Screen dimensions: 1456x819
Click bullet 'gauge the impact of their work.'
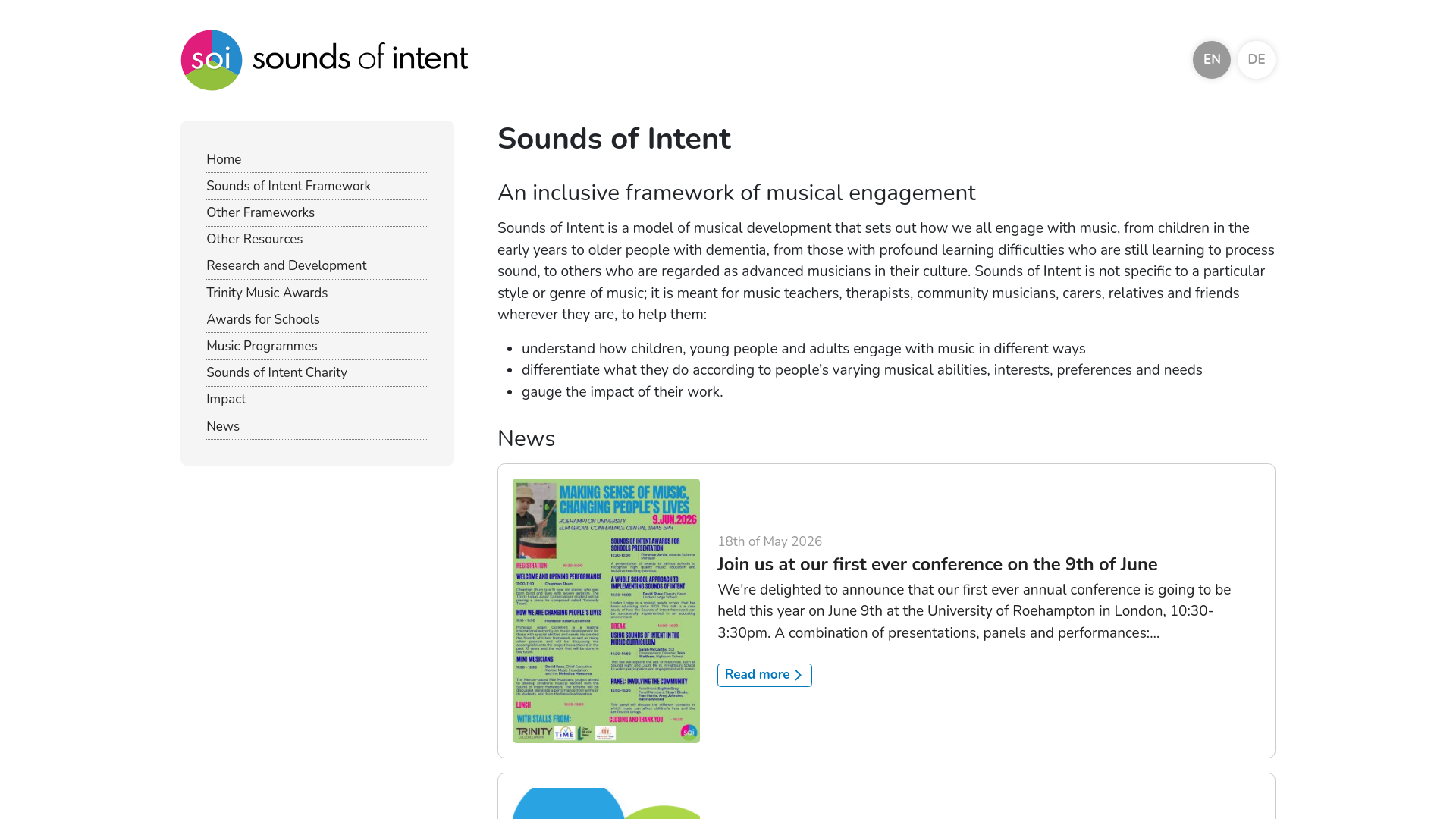623,392
